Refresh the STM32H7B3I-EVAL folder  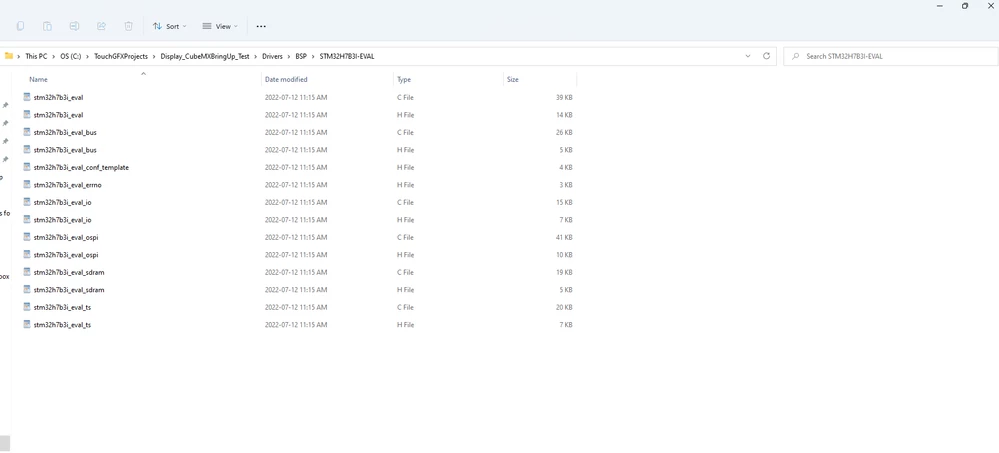(766, 56)
